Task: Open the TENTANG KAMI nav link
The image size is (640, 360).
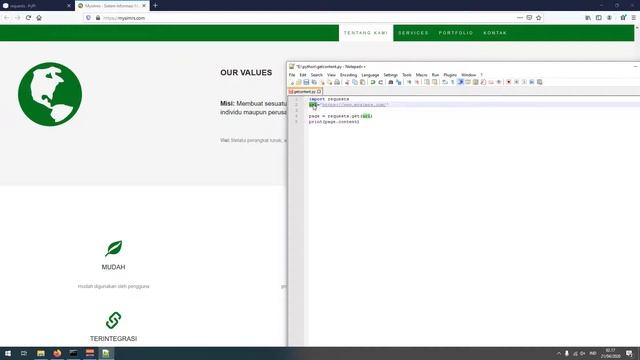Action: click(x=366, y=33)
